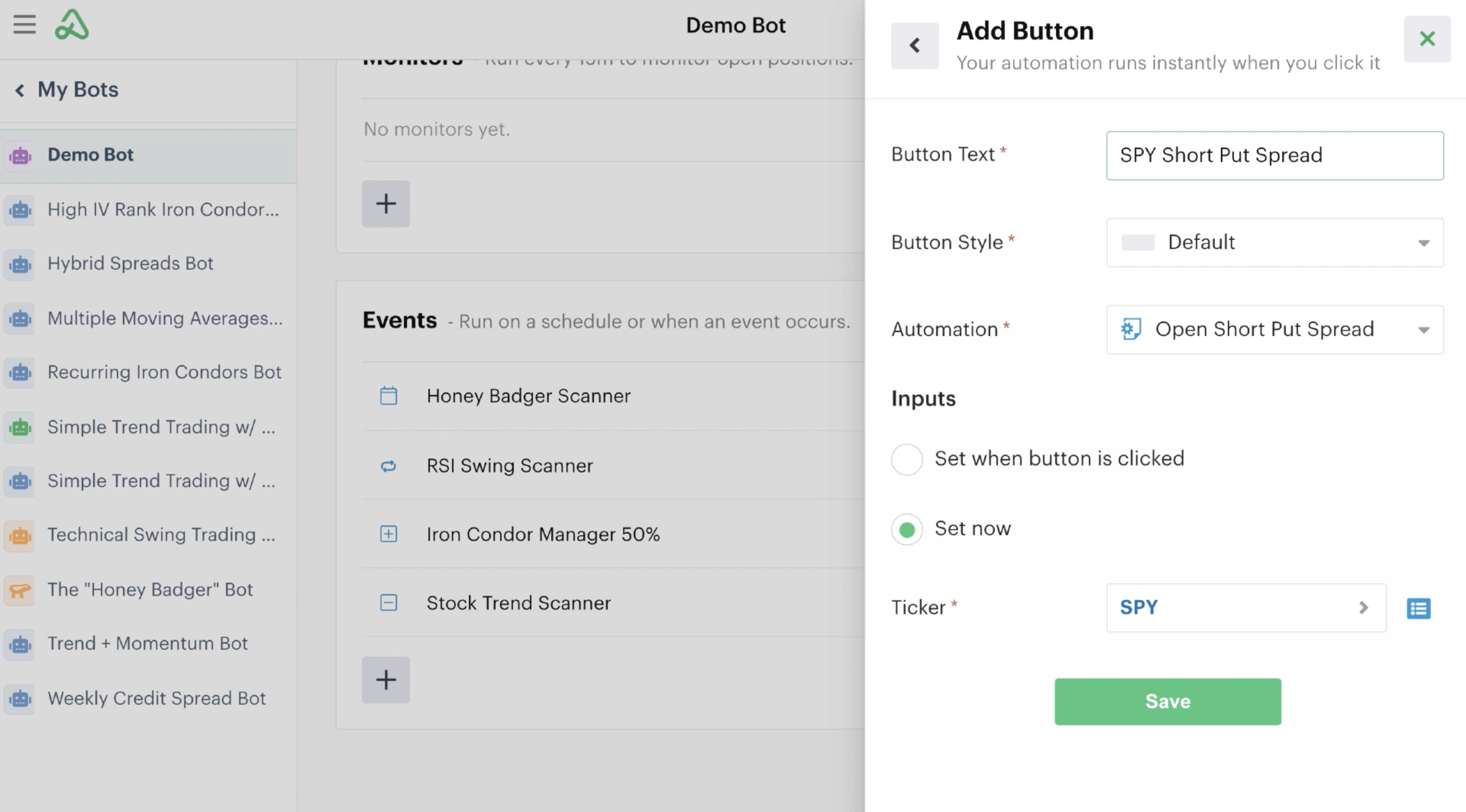
Task: Open Trend + Momentum Bot
Action: point(148,644)
